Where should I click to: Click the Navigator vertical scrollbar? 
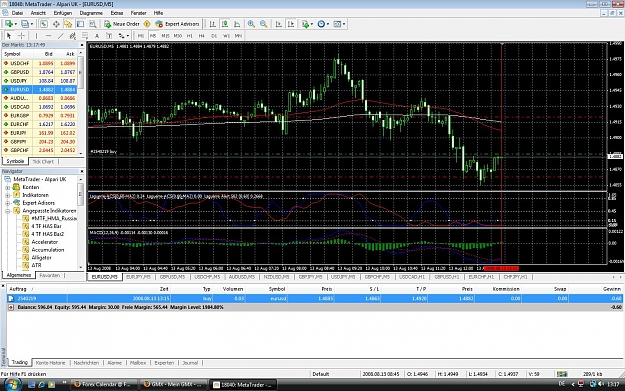pyautogui.click(x=81, y=223)
